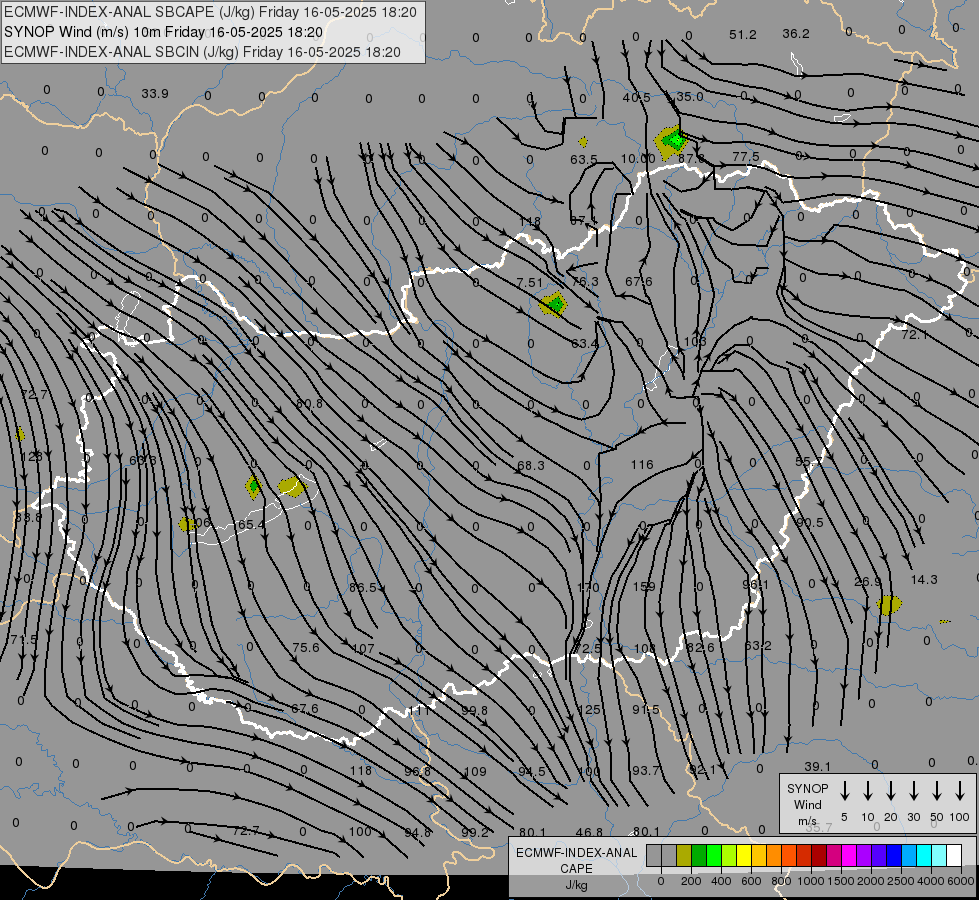Screen dimensions: 979x900
Task: Pick the pure yellow 500–600 J/kg CAPE swatch
Action: pyautogui.click(x=744, y=856)
